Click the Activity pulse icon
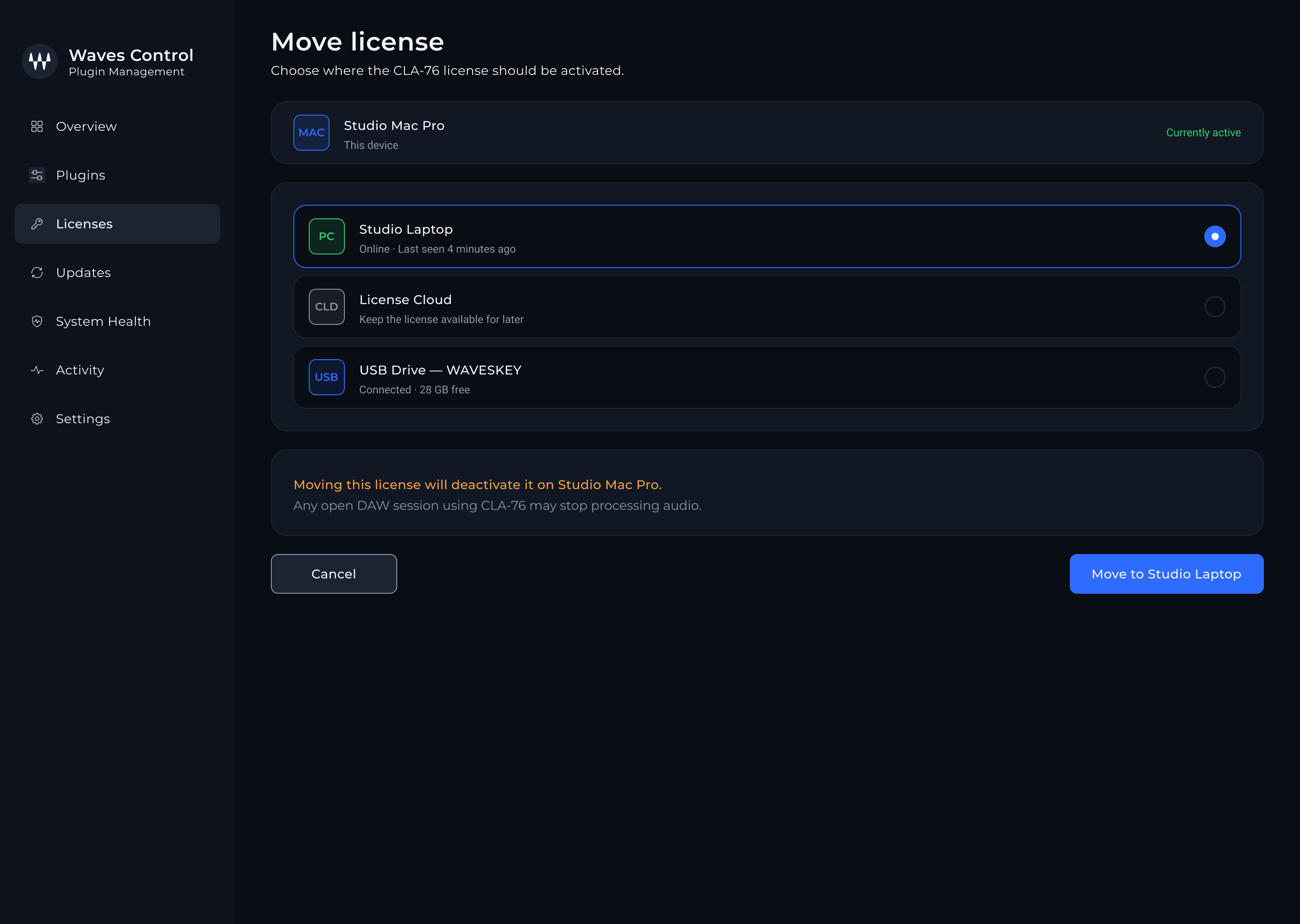1300x924 pixels. coord(37,370)
